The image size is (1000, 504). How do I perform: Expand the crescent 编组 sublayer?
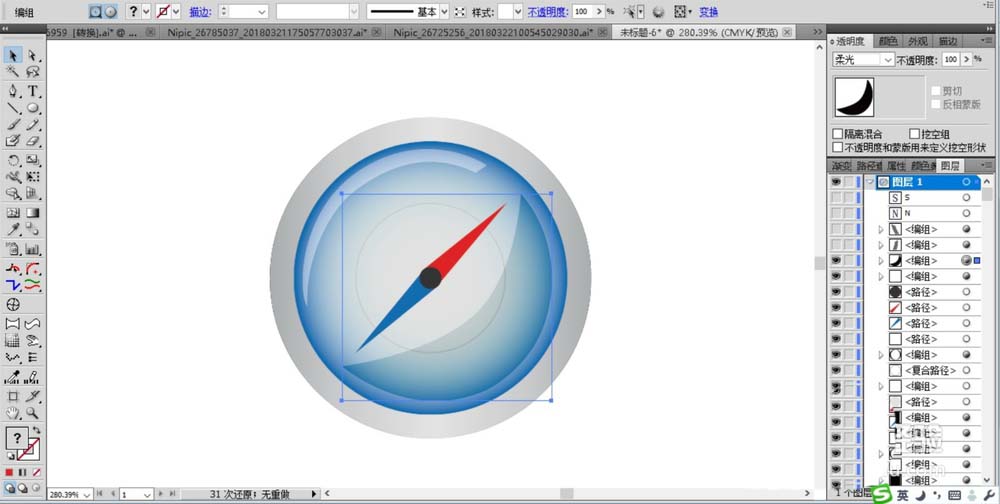(x=881, y=260)
